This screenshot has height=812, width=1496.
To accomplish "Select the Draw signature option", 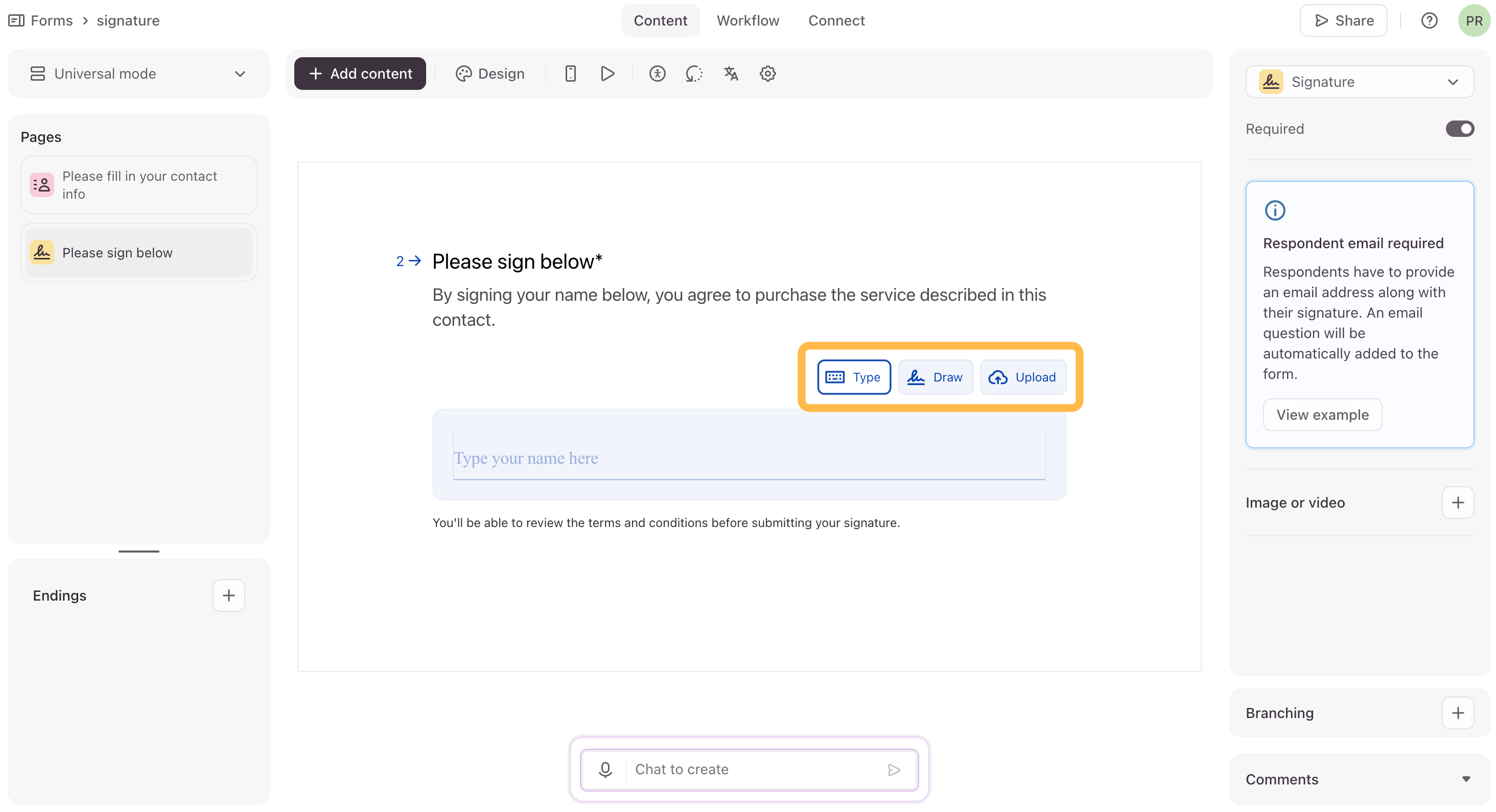I will click(x=935, y=377).
